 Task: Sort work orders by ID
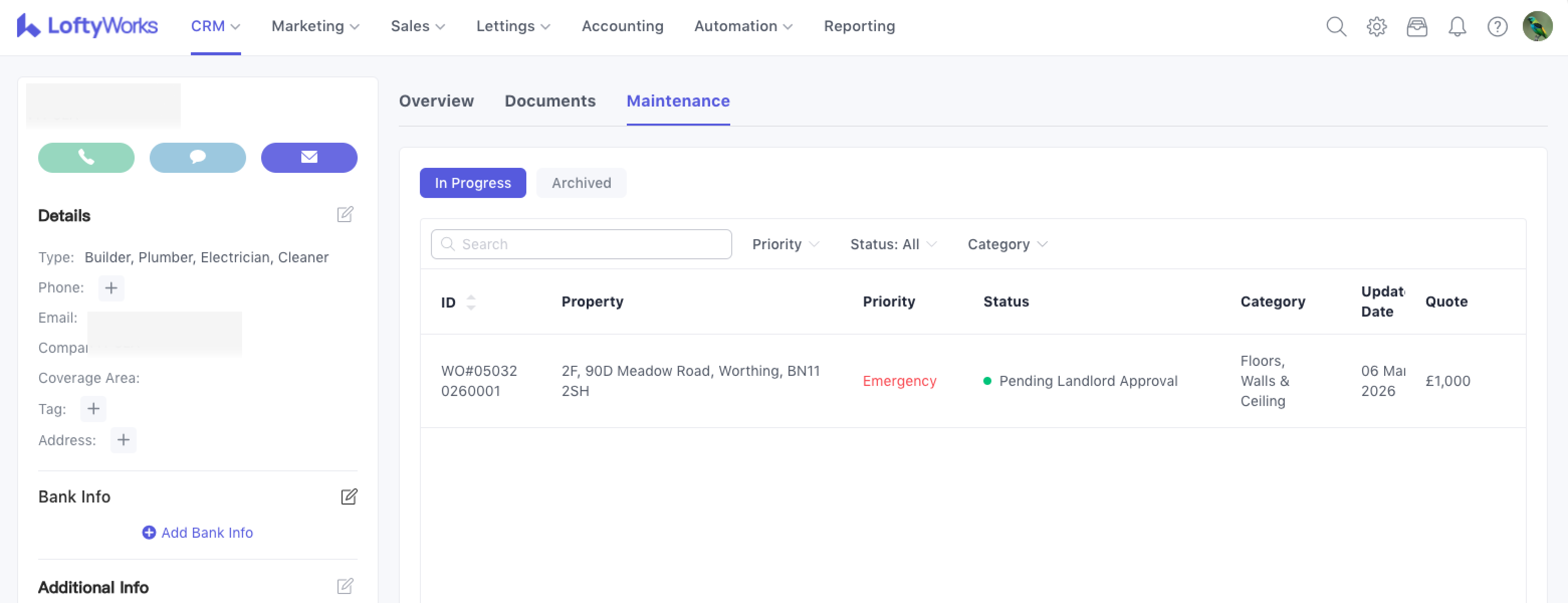(471, 302)
